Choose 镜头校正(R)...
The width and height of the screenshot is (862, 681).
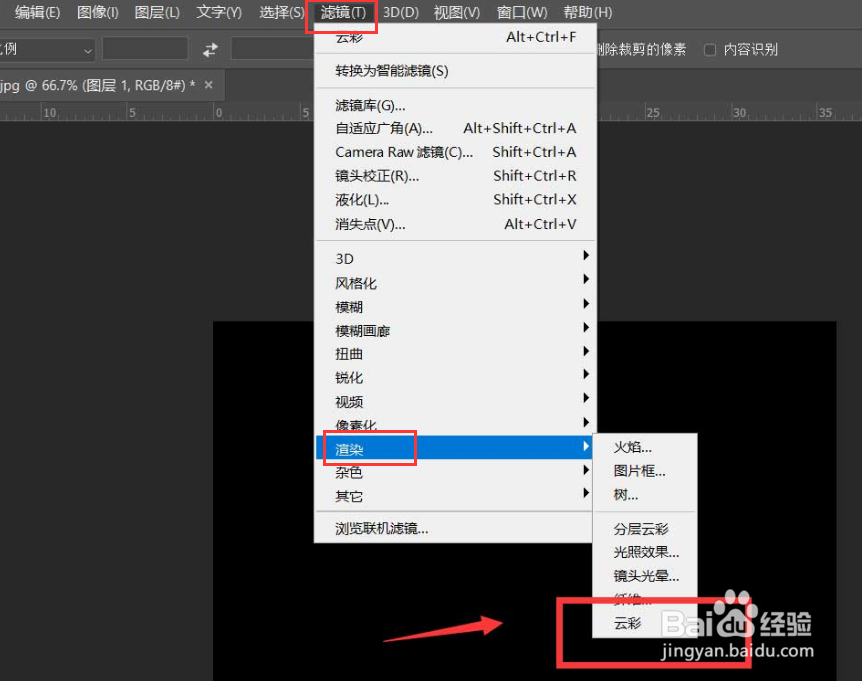pos(455,176)
